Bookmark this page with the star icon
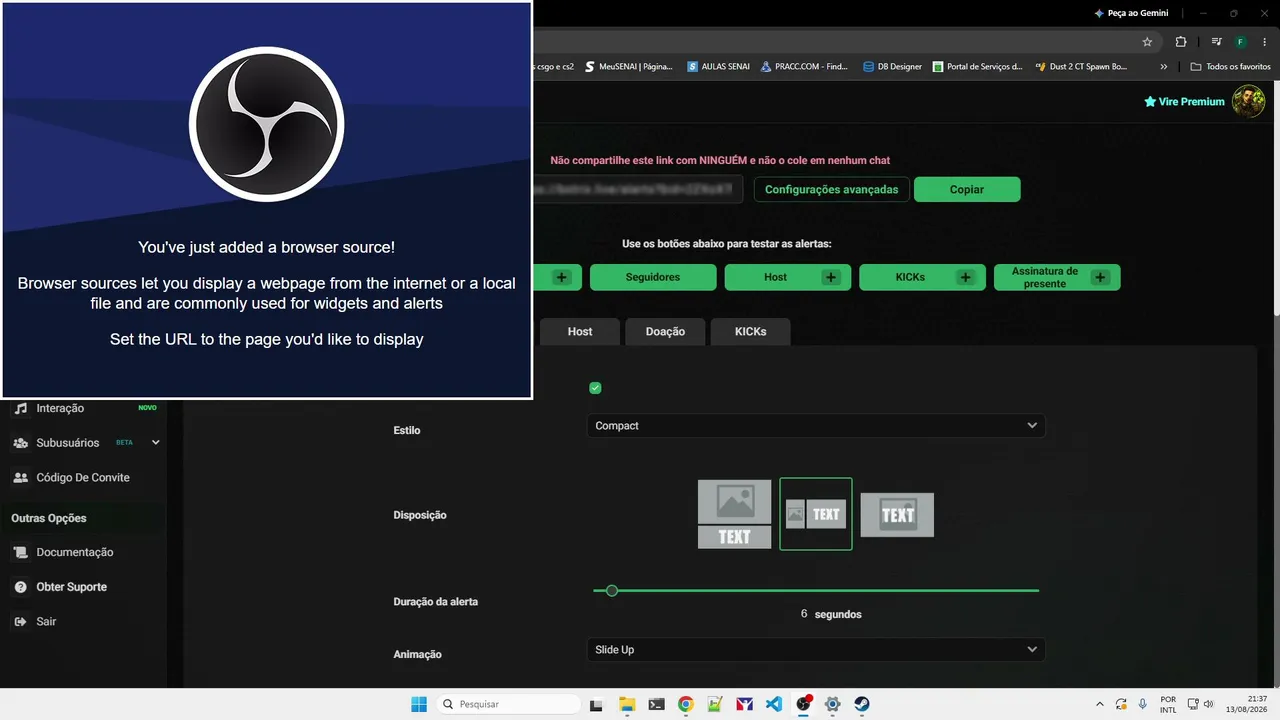 point(1147,42)
